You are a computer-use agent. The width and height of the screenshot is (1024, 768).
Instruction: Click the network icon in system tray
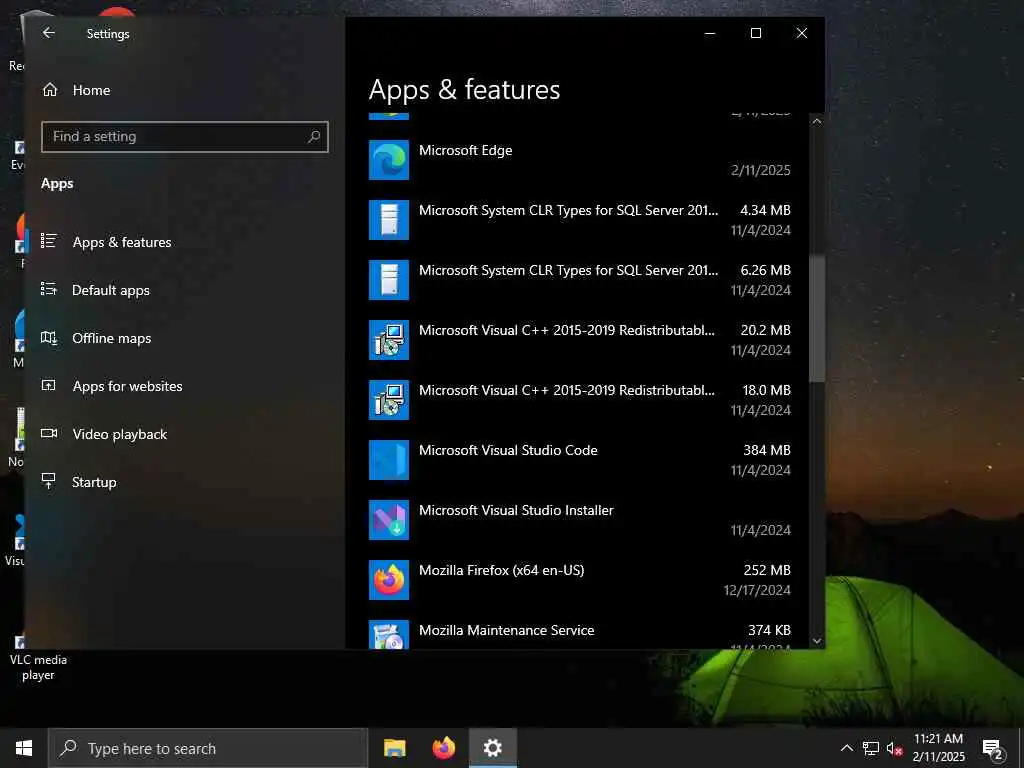[871, 748]
